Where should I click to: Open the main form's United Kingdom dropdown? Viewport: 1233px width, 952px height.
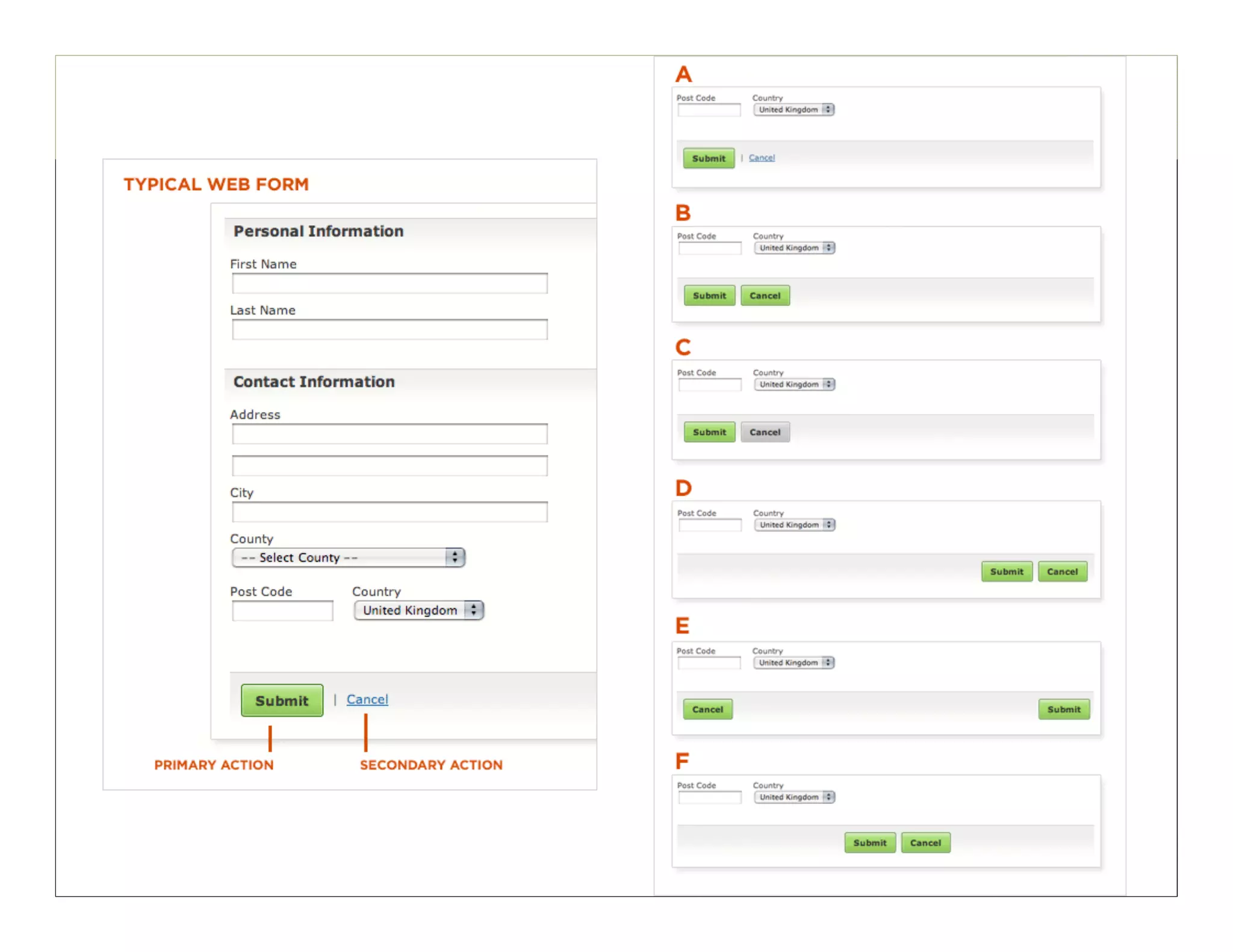pos(419,610)
